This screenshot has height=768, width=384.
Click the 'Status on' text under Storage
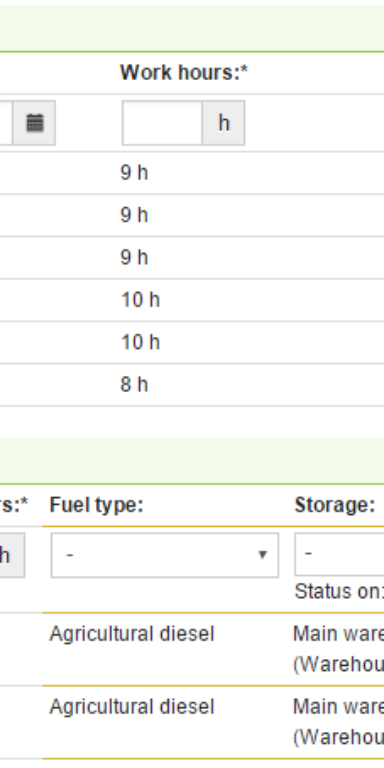pyautogui.click(x=339, y=592)
